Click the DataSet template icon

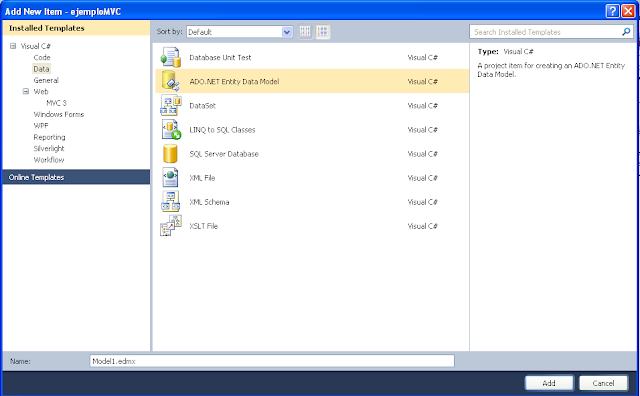(x=171, y=105)
